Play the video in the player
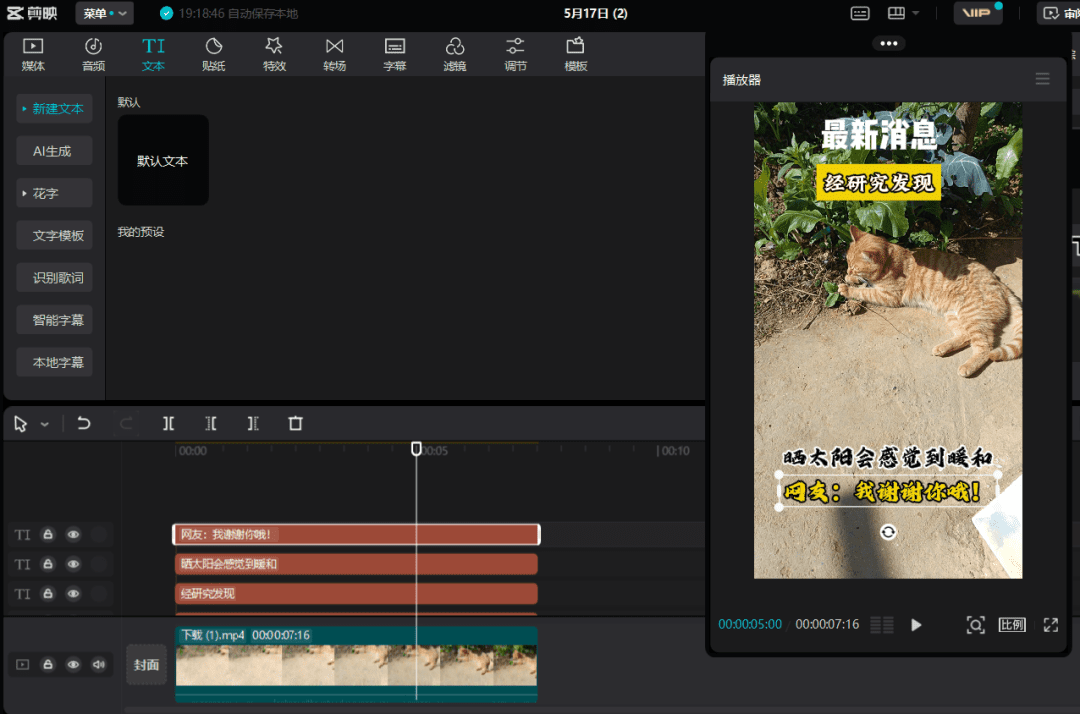The height and width of the screenshot is (714, 1080). pyautogui.click(x=916, y=625)
